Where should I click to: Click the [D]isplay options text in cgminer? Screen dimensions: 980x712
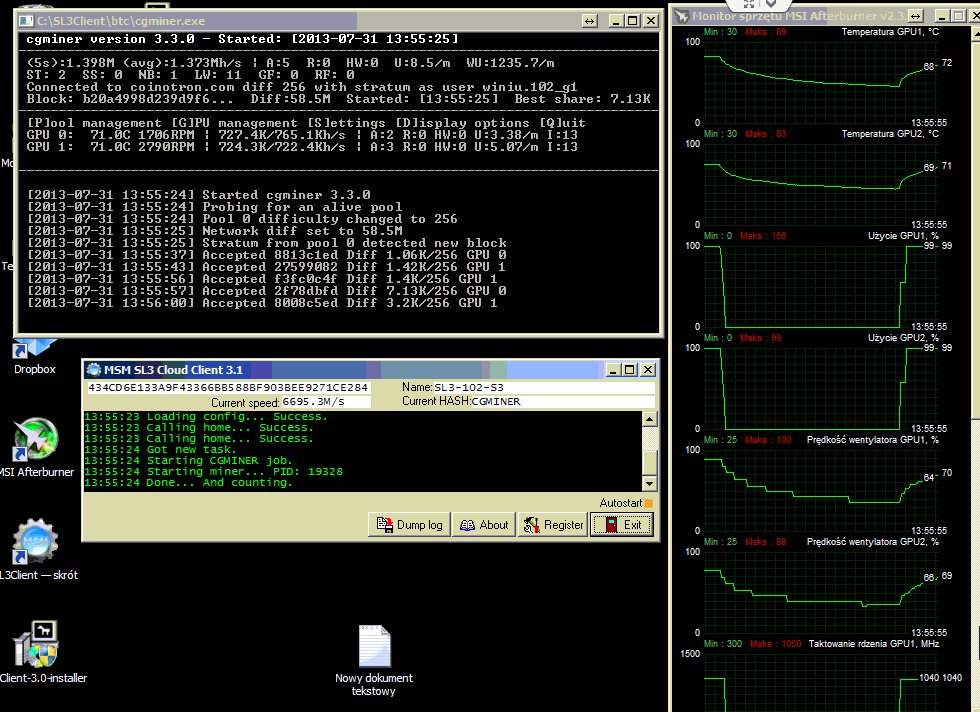(462, 123)
